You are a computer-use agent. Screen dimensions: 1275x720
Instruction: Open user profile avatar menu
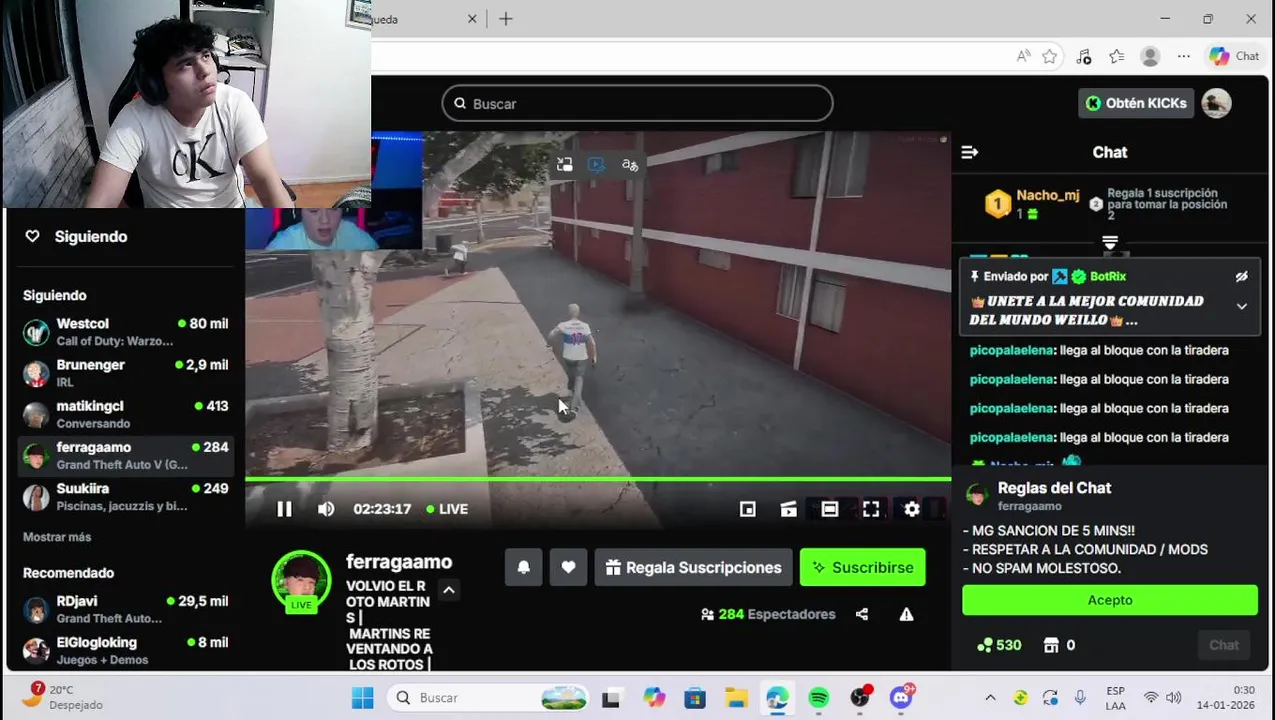(1216, 103)
